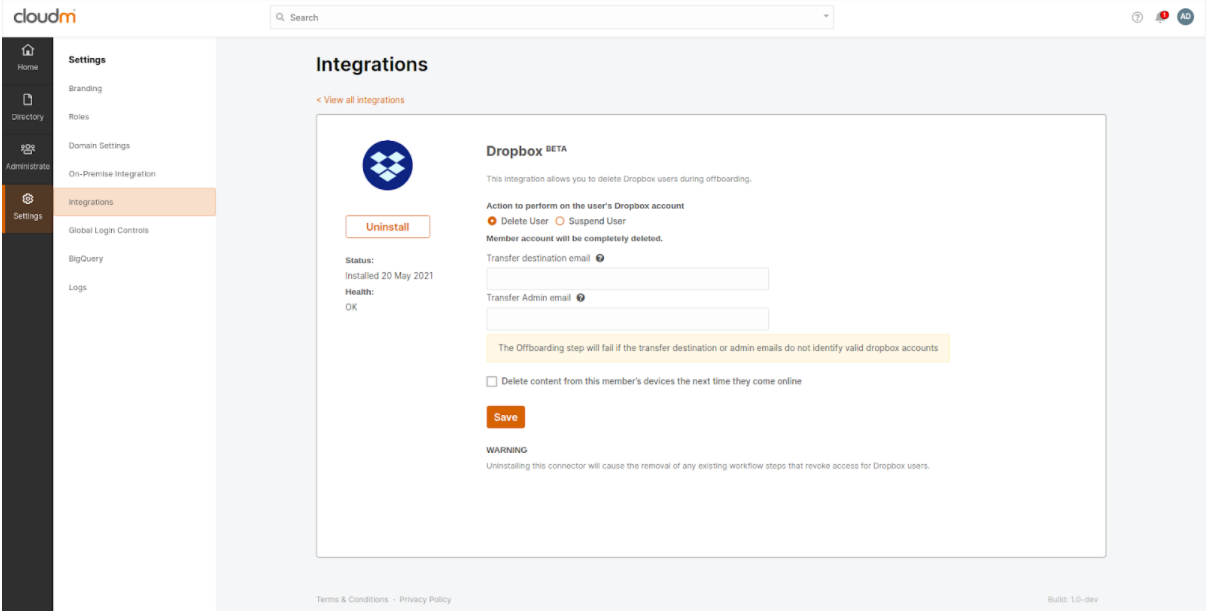
Task: Check Delete content from member's devices
Action: 492,381
